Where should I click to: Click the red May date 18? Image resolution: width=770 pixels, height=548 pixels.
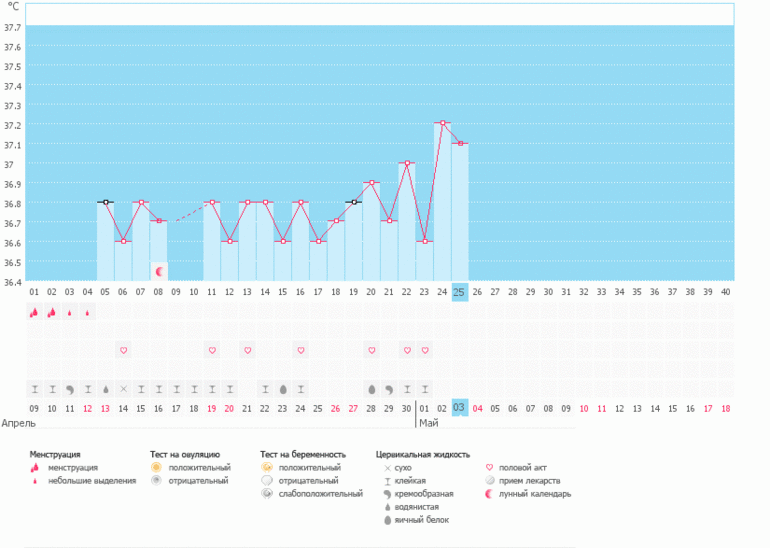click(725, 409)
